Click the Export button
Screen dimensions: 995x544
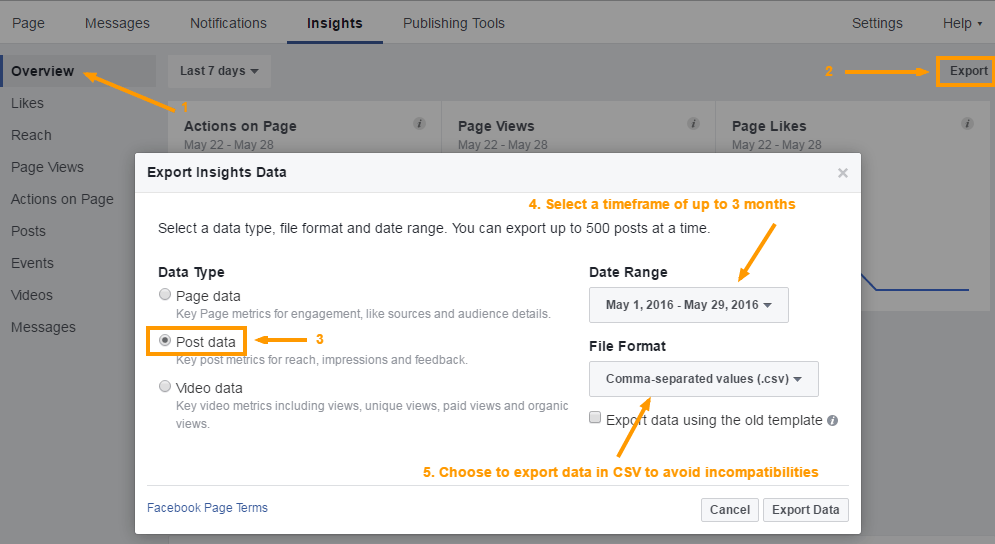pyautogui.click(x=968, y=71)
